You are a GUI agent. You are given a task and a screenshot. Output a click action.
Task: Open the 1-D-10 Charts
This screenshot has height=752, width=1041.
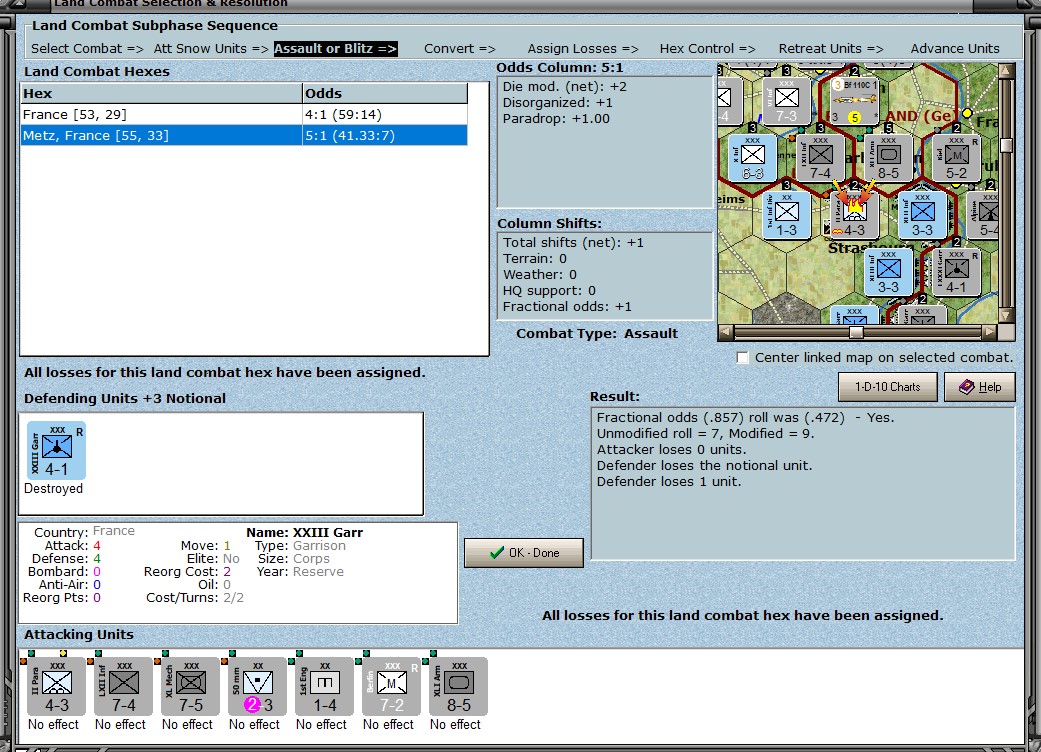(x=888, y=387)
